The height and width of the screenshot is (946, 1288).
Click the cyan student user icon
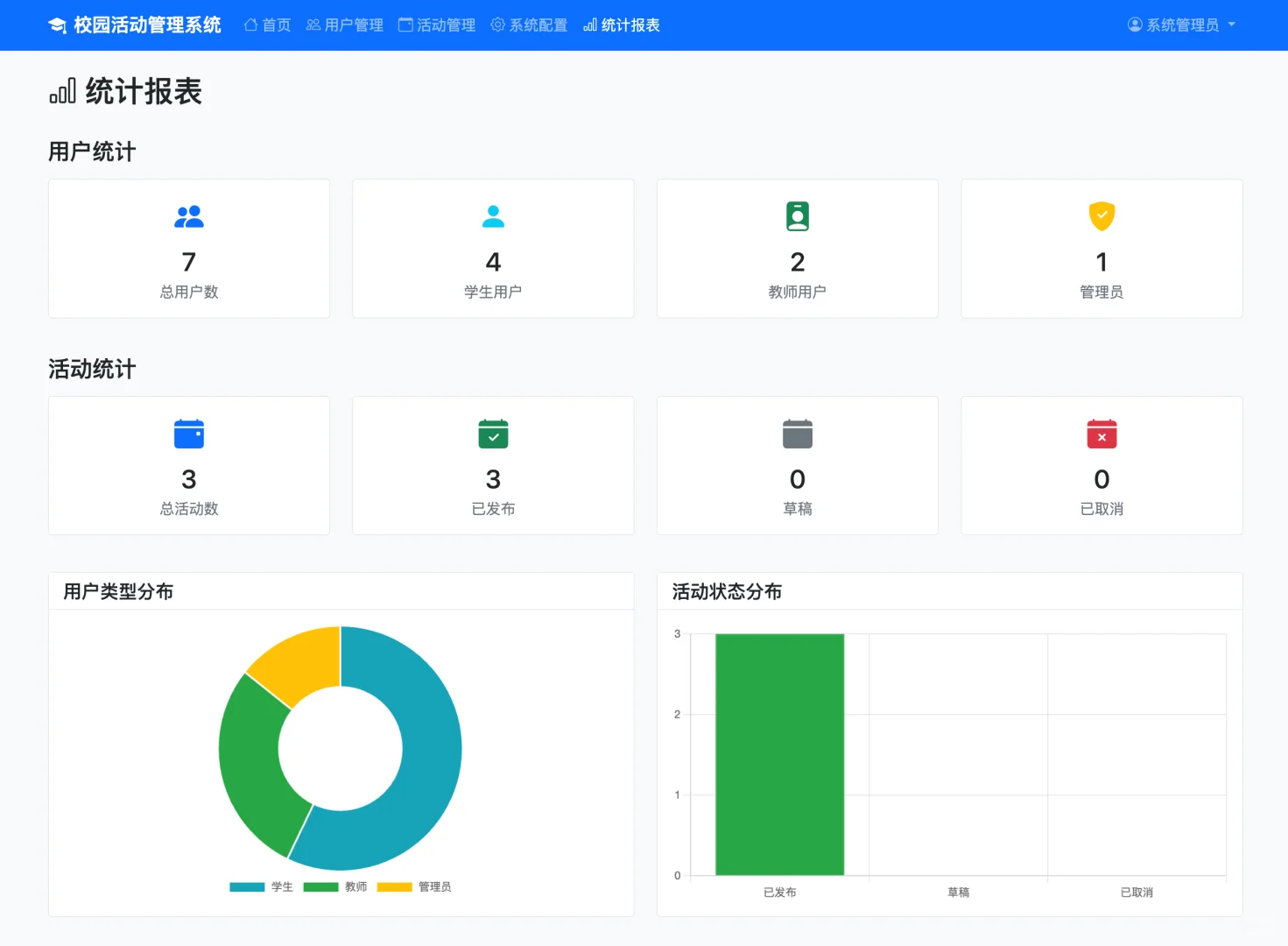(x=492, y=216)
